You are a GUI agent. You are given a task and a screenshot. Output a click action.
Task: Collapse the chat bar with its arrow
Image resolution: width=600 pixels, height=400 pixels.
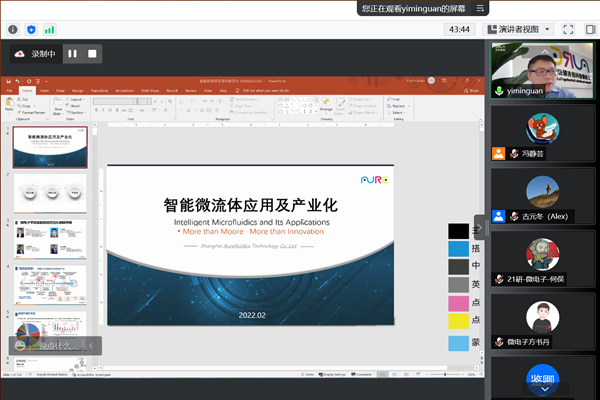click(91, 346)
